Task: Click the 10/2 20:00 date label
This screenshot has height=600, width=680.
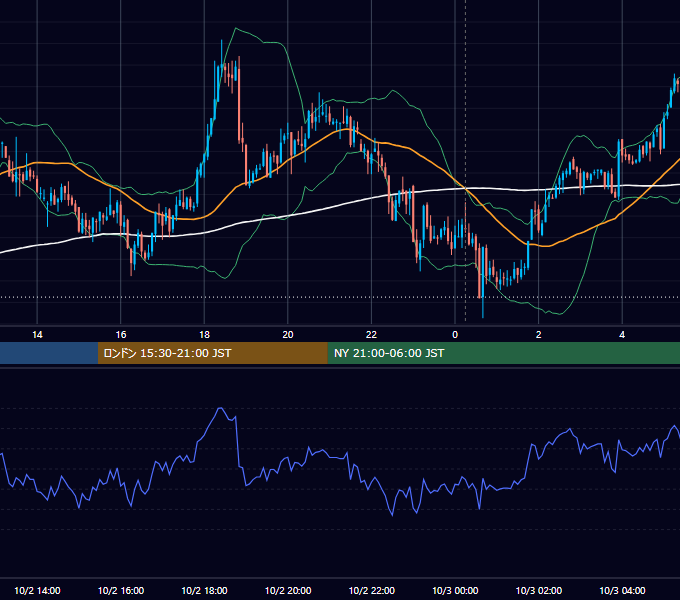Action: pos(288,590)
